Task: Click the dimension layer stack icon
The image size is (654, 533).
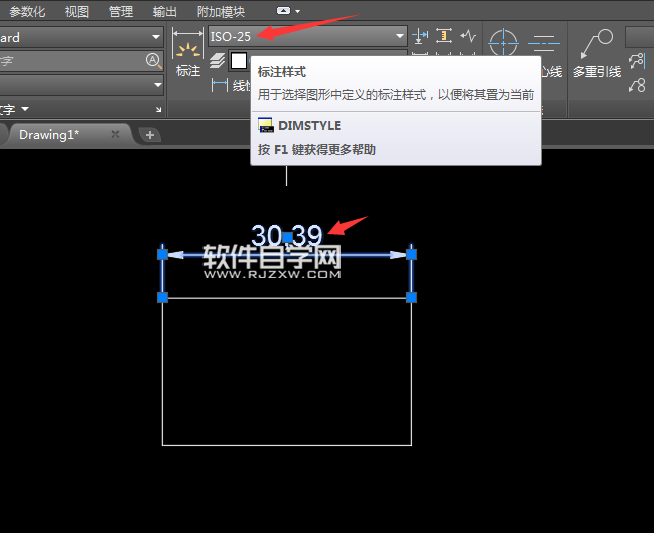Action: point(217,61)
